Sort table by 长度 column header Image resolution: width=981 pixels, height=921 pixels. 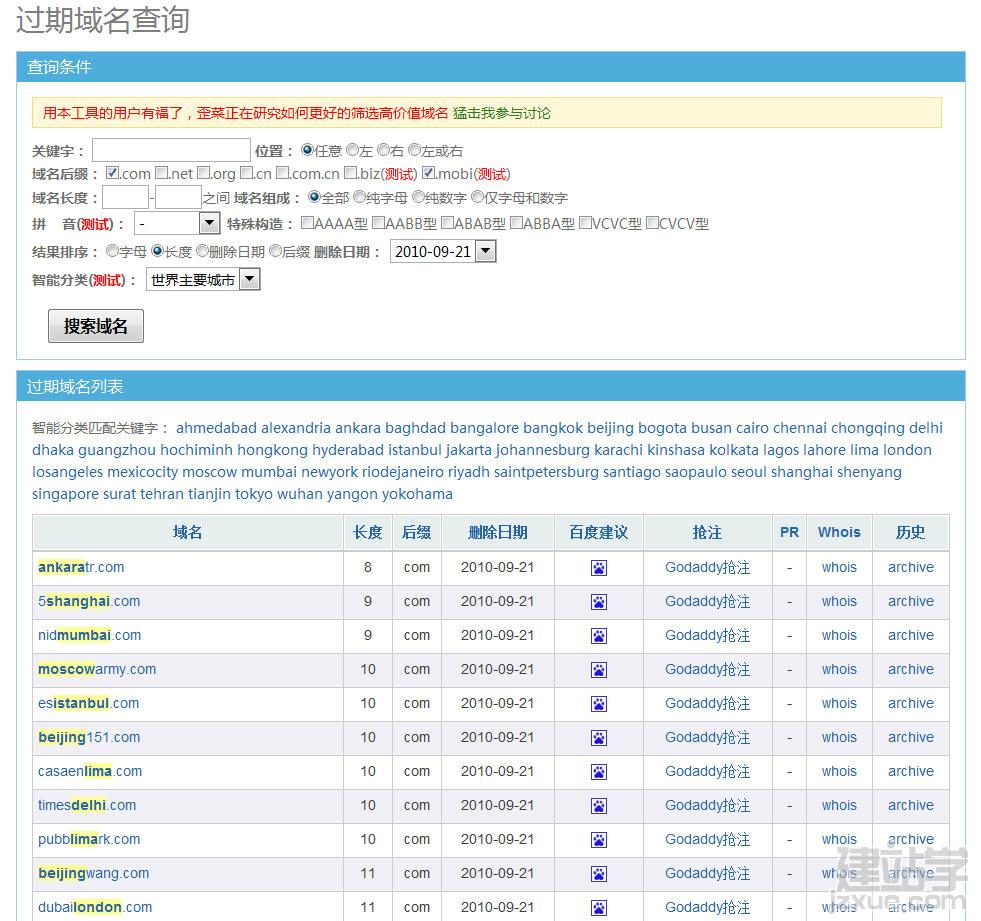[367, 532]
